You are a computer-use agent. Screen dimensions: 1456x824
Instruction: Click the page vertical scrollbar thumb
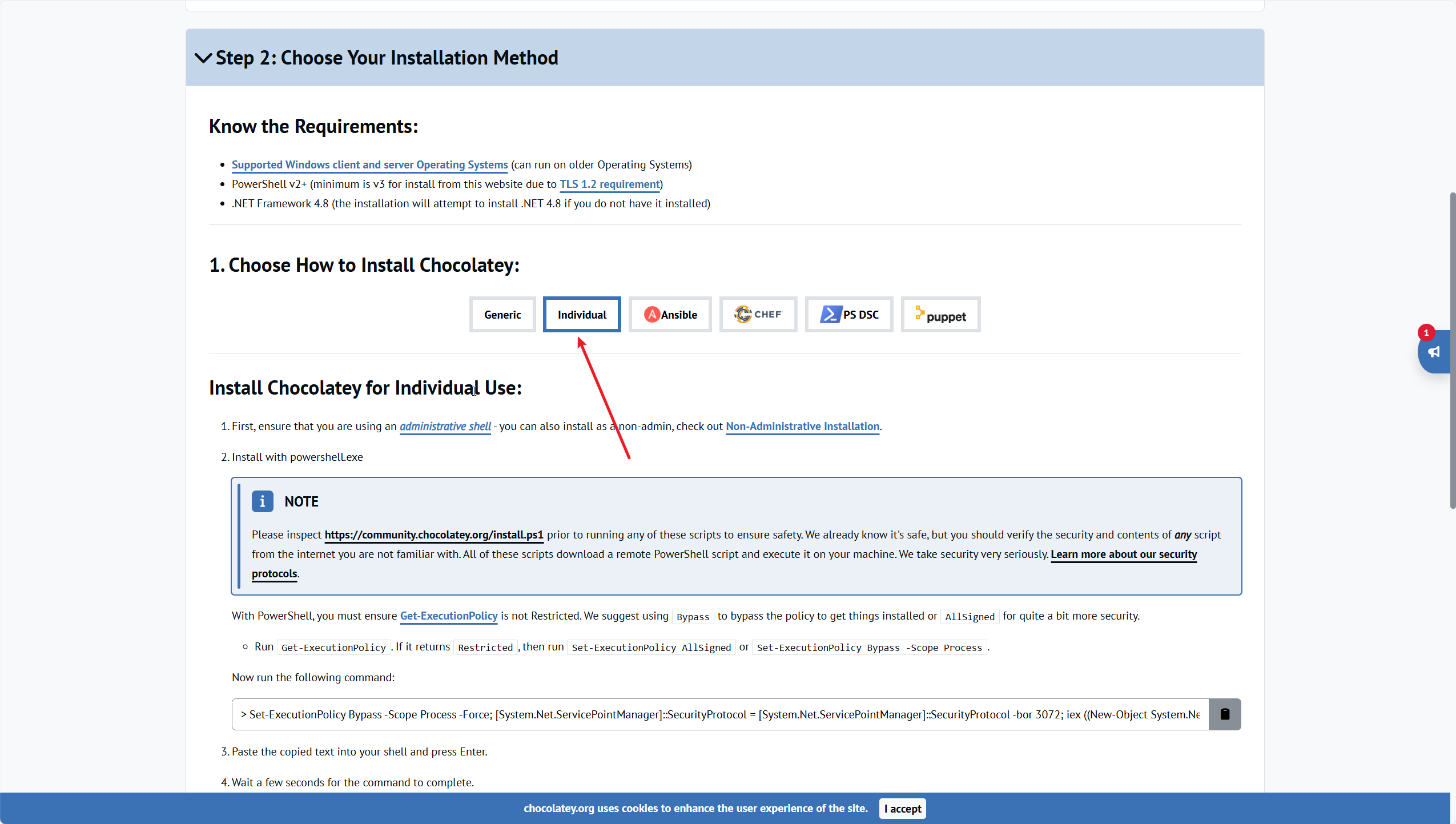click(1452, 349)
